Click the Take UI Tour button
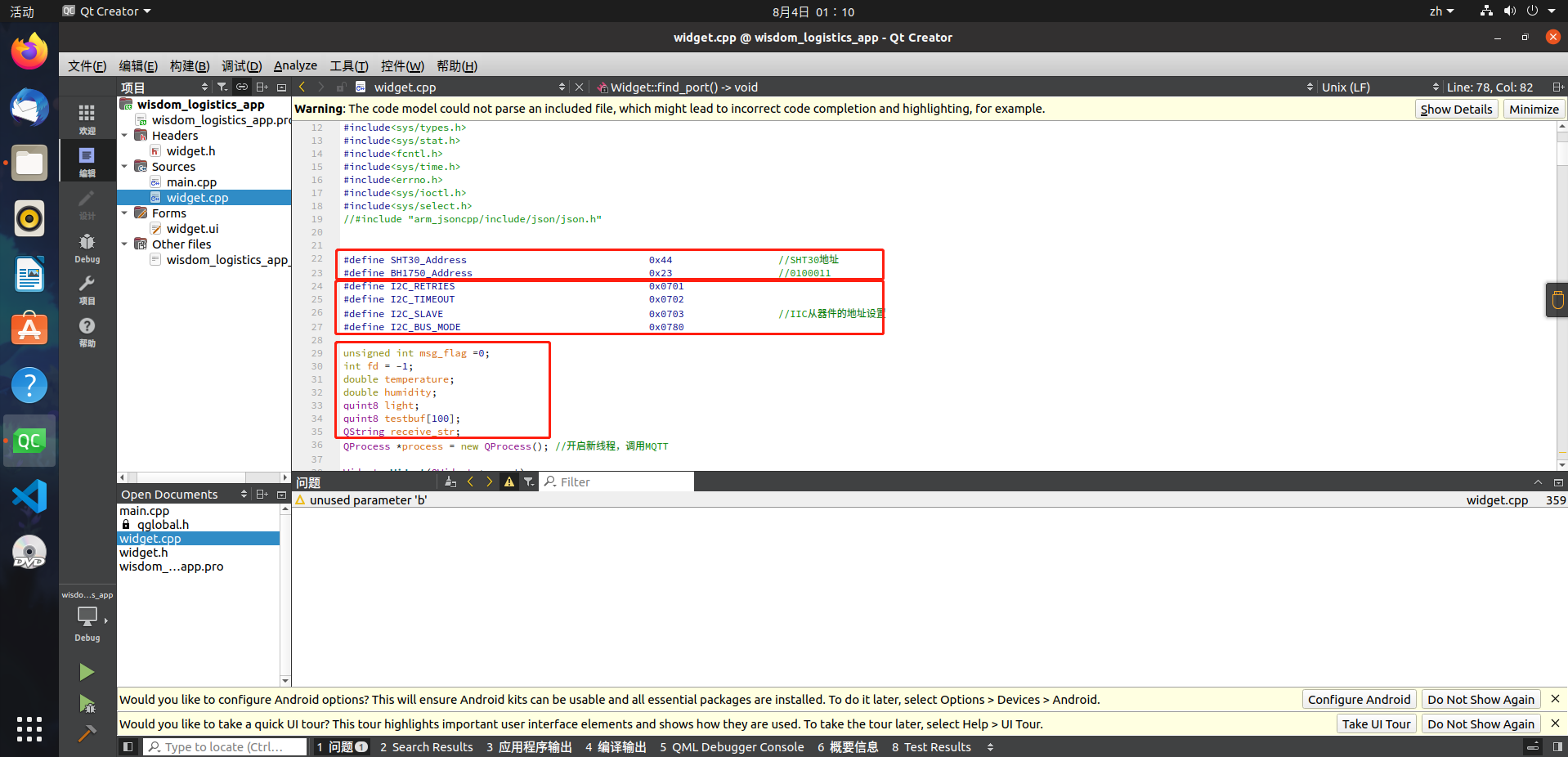Image resolution: width=1568 pixels, height=757 pixels. click(x=1376, y=723)
